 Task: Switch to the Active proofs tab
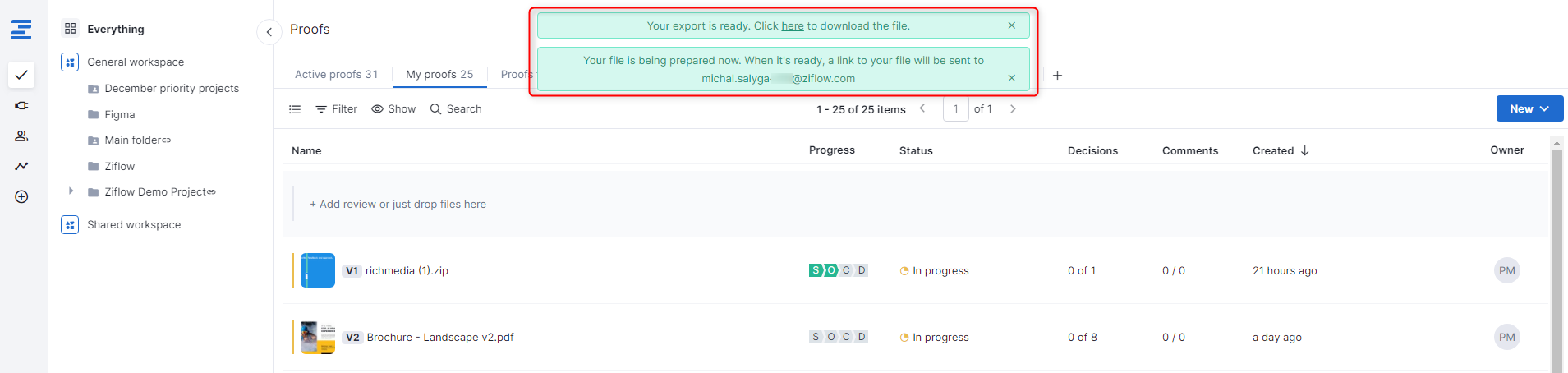(x=336, y=74)
